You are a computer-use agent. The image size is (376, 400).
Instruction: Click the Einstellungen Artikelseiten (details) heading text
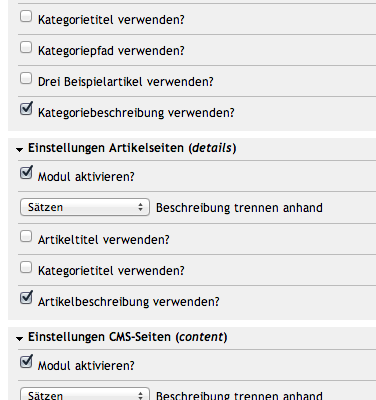point(132,148)
